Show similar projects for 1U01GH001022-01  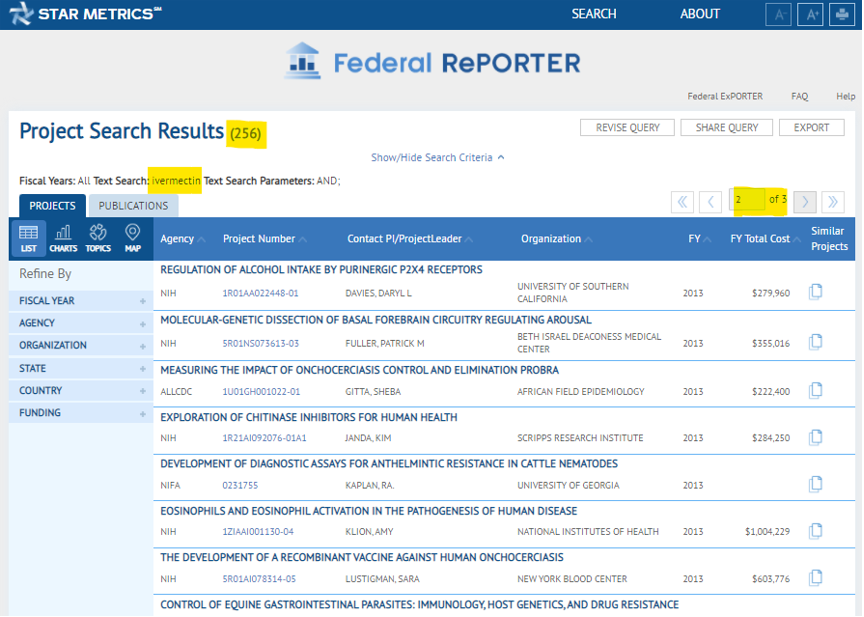pyautogui.click(x=816, y=391)
